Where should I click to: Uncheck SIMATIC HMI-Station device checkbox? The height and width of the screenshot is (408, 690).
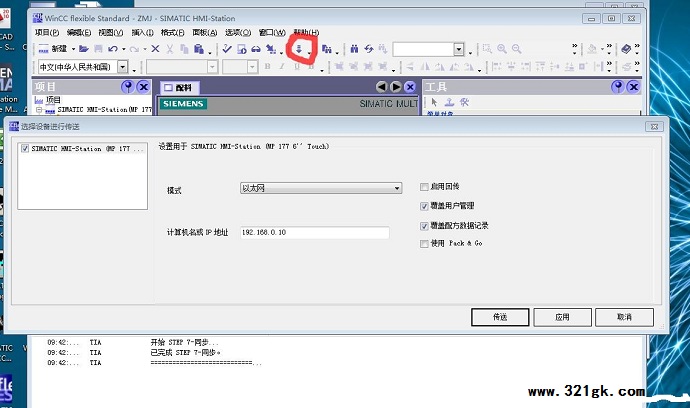tap(25, 148)
